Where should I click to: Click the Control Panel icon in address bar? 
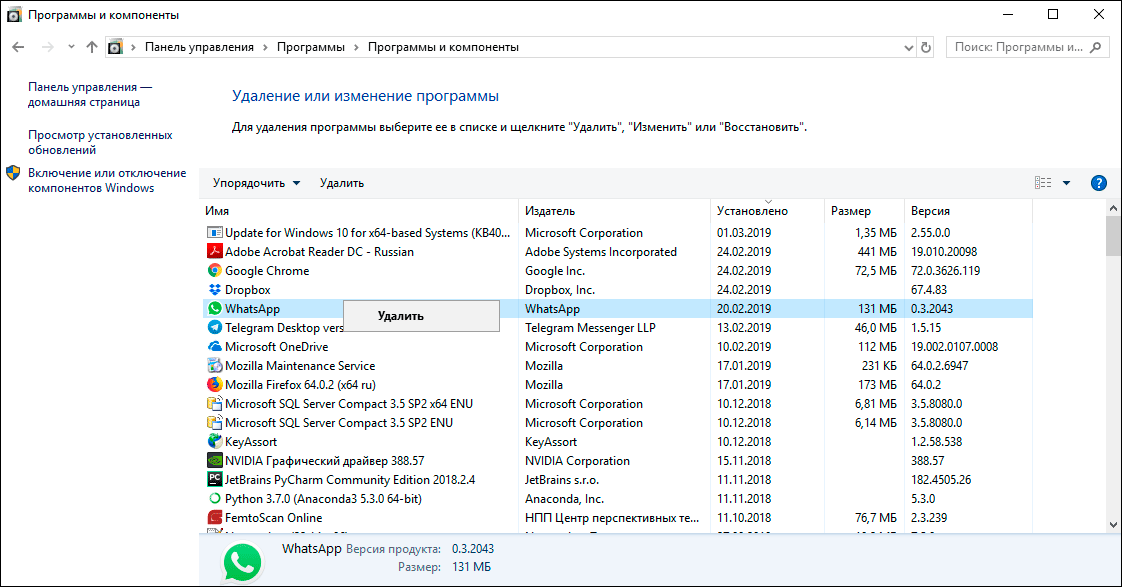pos(114,47)
